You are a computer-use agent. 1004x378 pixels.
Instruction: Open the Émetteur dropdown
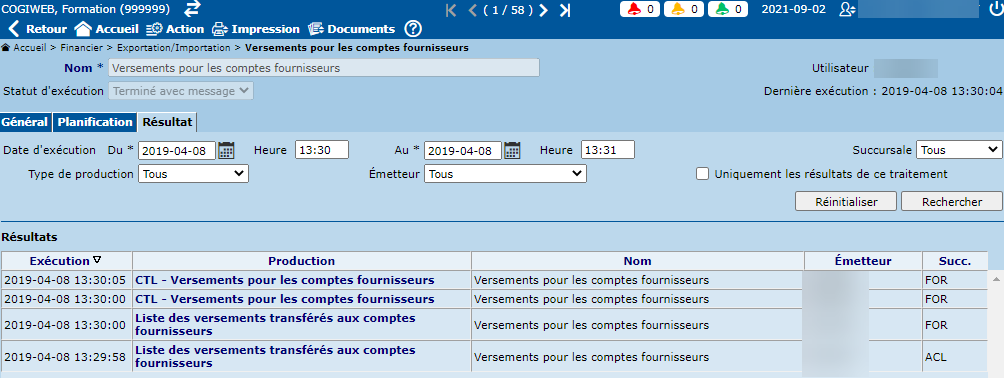[x=505, y=174]
